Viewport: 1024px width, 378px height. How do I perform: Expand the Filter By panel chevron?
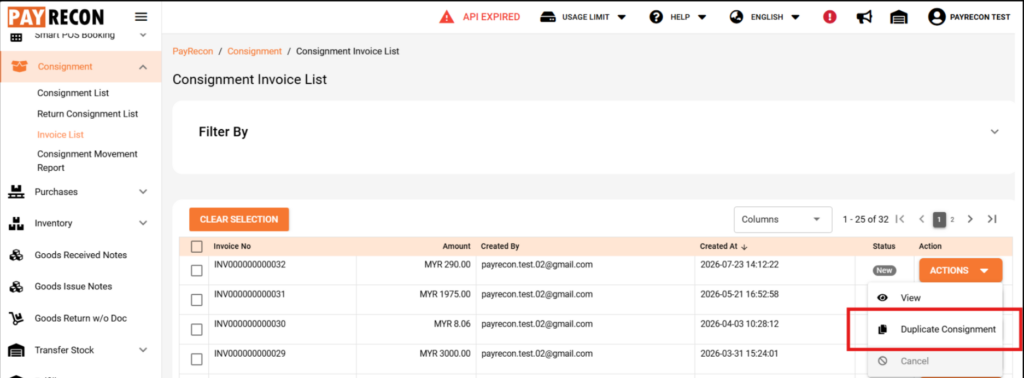tap(995, 132)
